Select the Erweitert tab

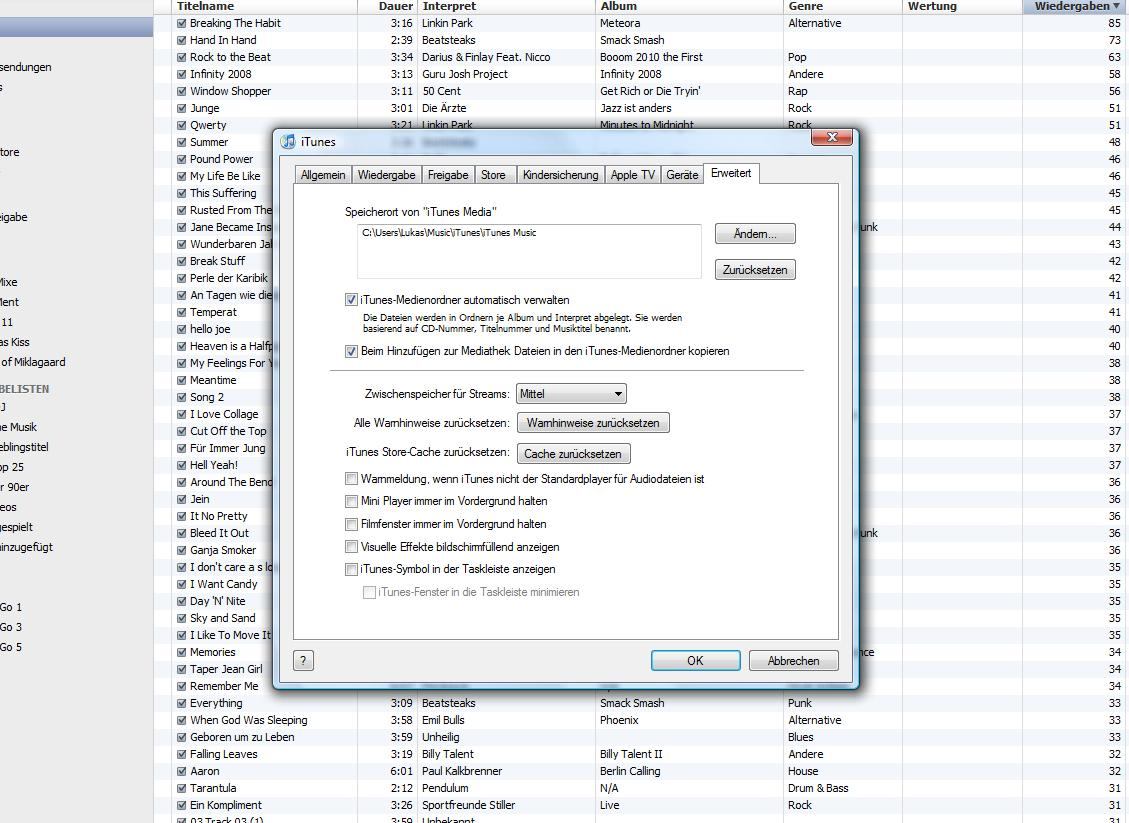731,174
